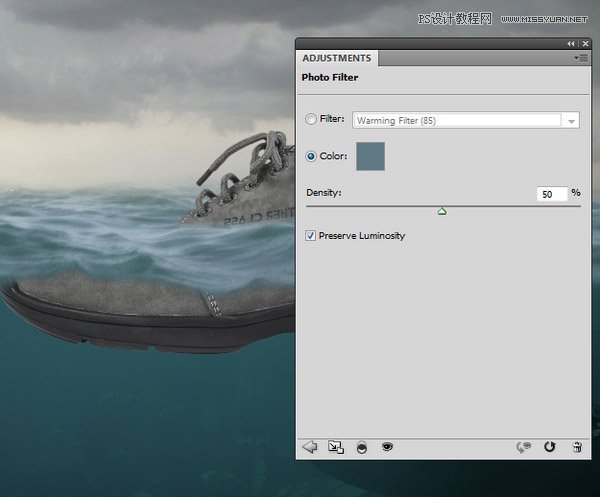
Task: Click the Filter dropdown arrow button
Action: (x=571, y=121)
